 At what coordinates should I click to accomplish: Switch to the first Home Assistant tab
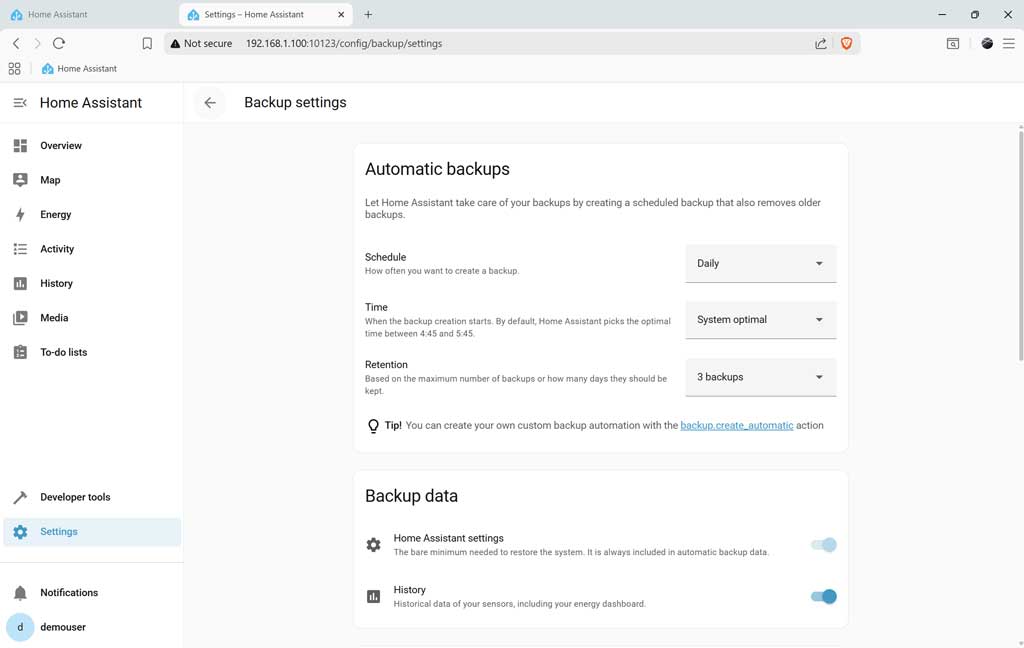point(88,14)
